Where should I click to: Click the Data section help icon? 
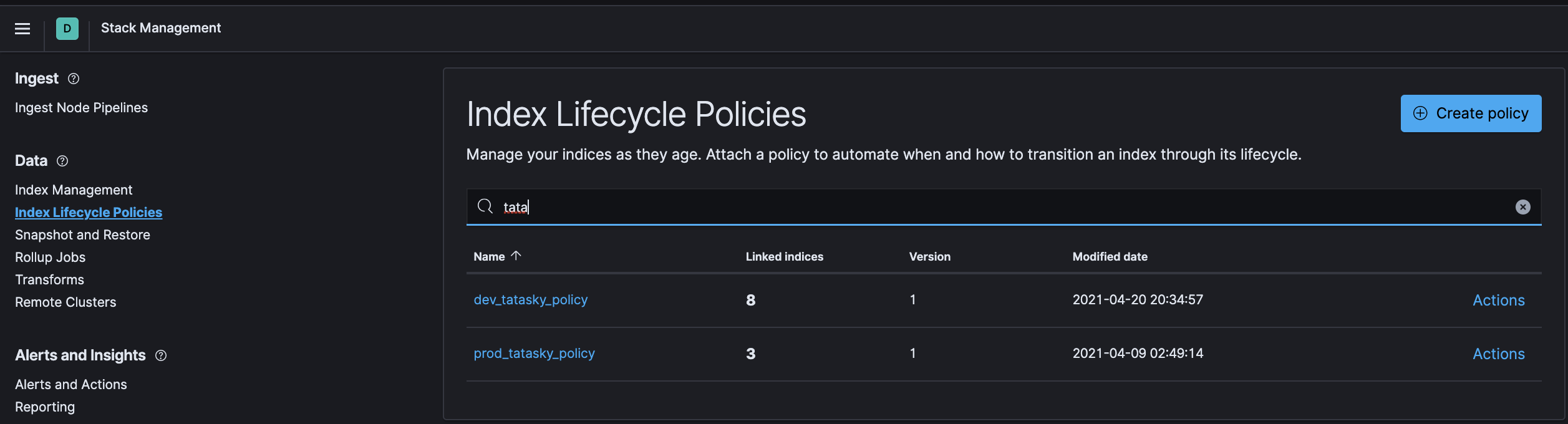click(62, 161)
